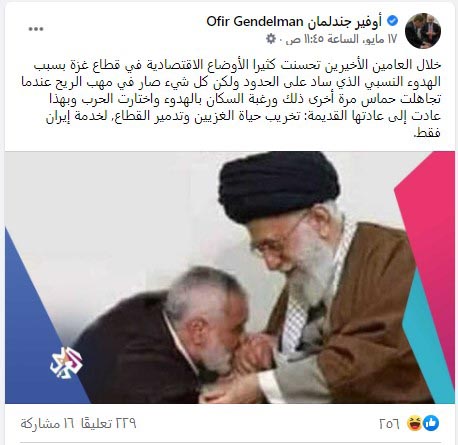458x445 pixels.
Task: Click the blue verified badge beside the name
Action: point(393,21)
